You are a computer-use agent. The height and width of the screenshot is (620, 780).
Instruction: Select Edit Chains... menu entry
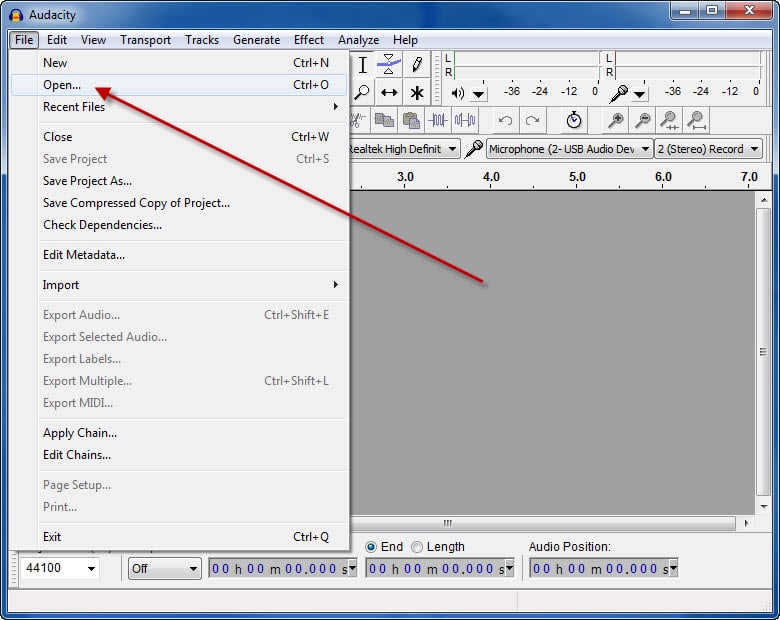[x=179, y=455]
